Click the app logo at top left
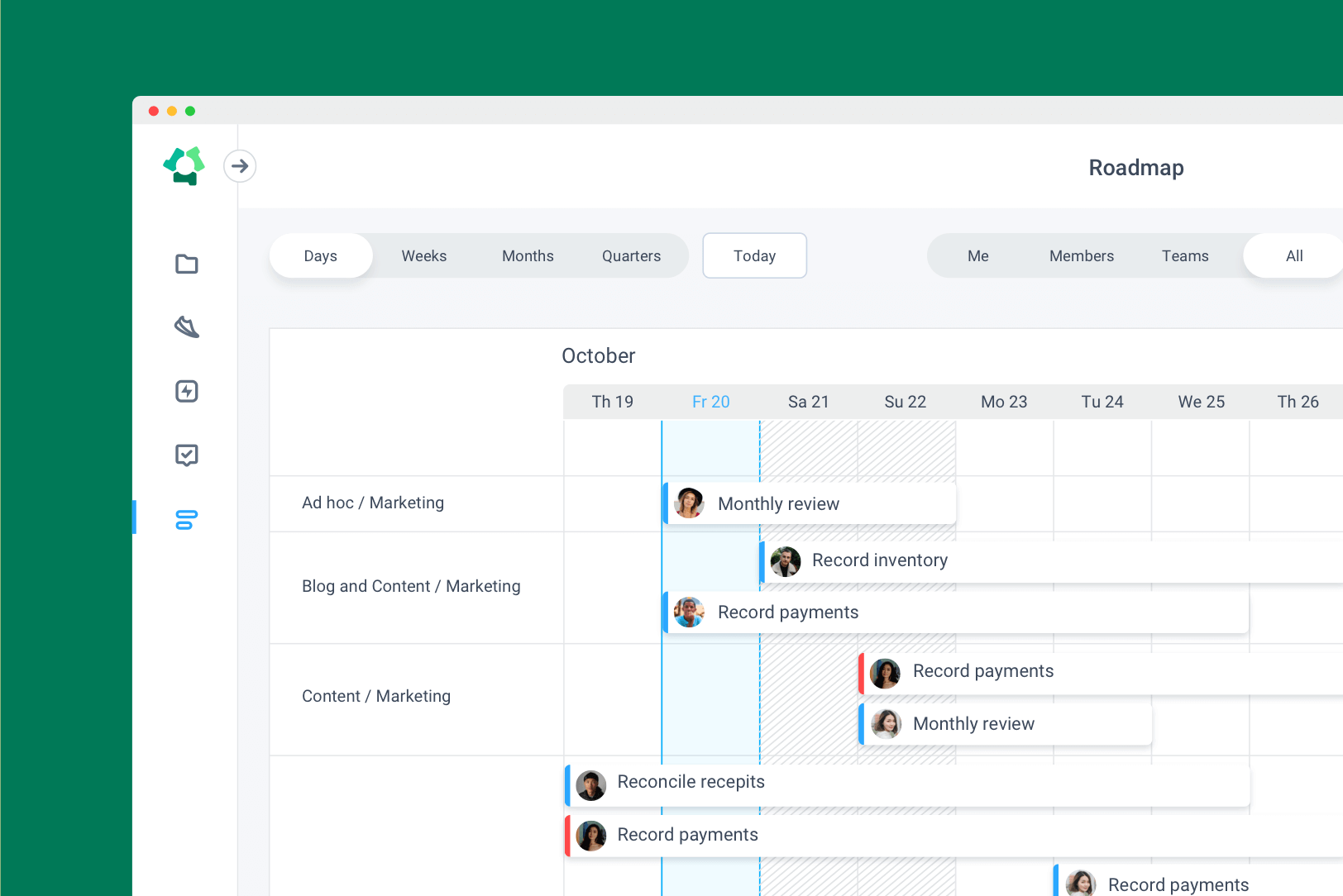The image size is (1343, 896). [184, 166]
